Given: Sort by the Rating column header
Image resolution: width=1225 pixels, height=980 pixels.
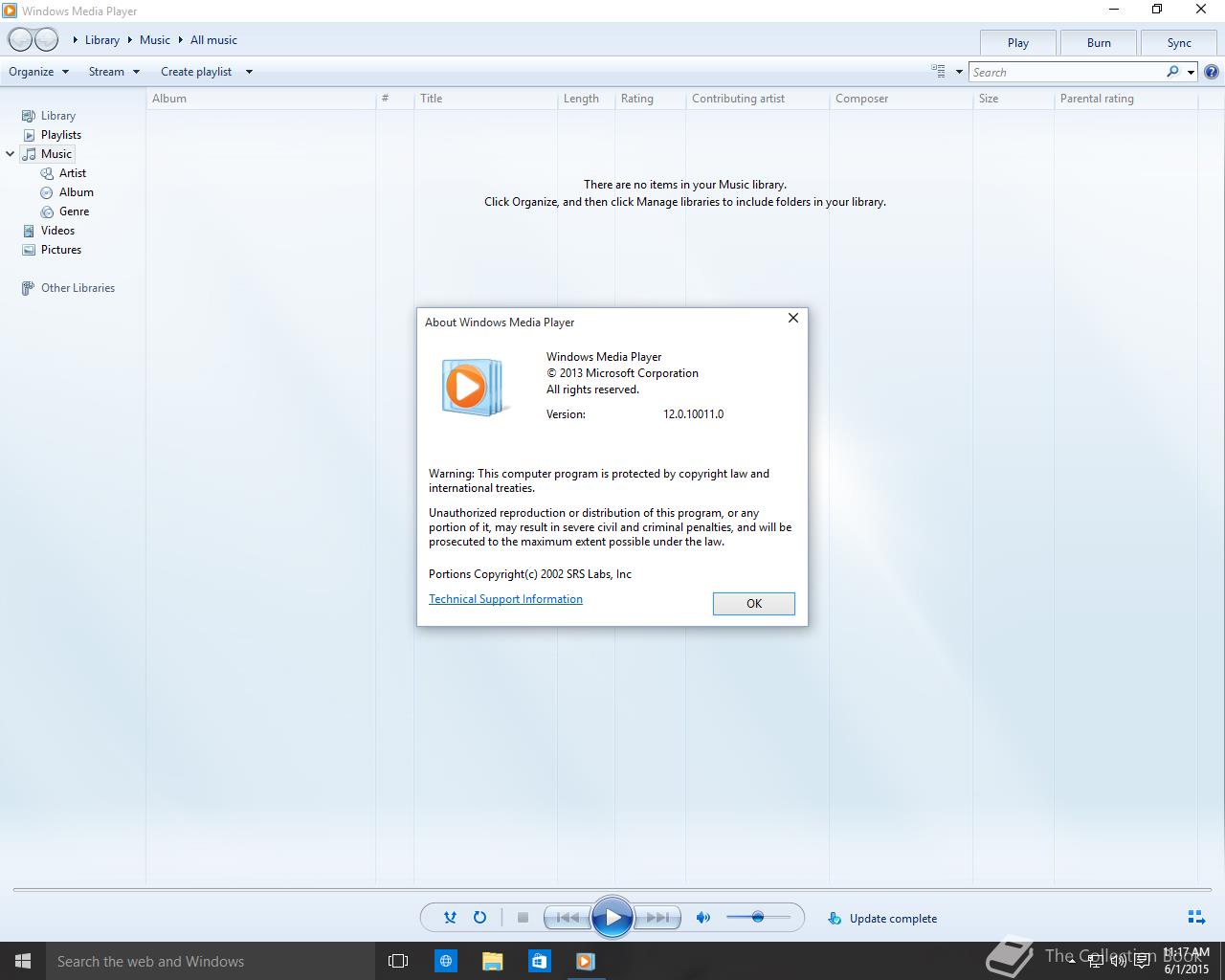Looking at the screenshot, I should [x=650, y=99].
